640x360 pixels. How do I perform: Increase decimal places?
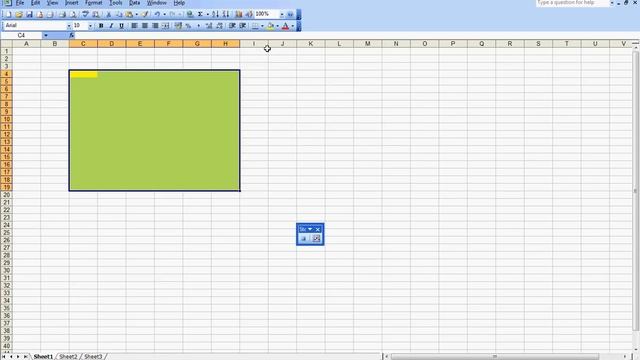[209, 26]
